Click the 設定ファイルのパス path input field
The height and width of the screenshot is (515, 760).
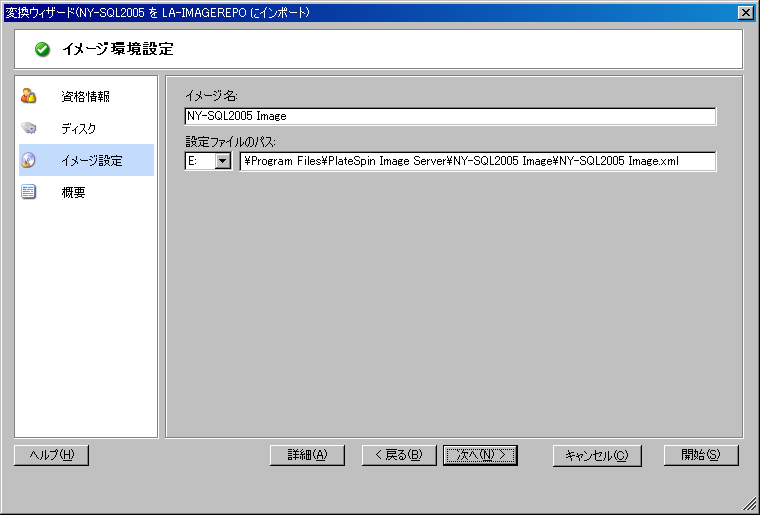[477, 161]
